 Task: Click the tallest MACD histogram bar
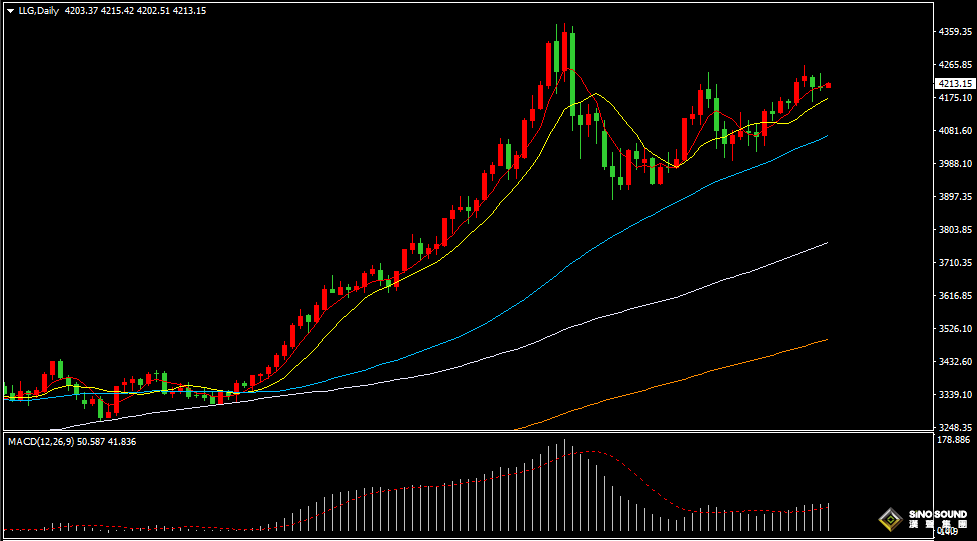coord(564,484)
